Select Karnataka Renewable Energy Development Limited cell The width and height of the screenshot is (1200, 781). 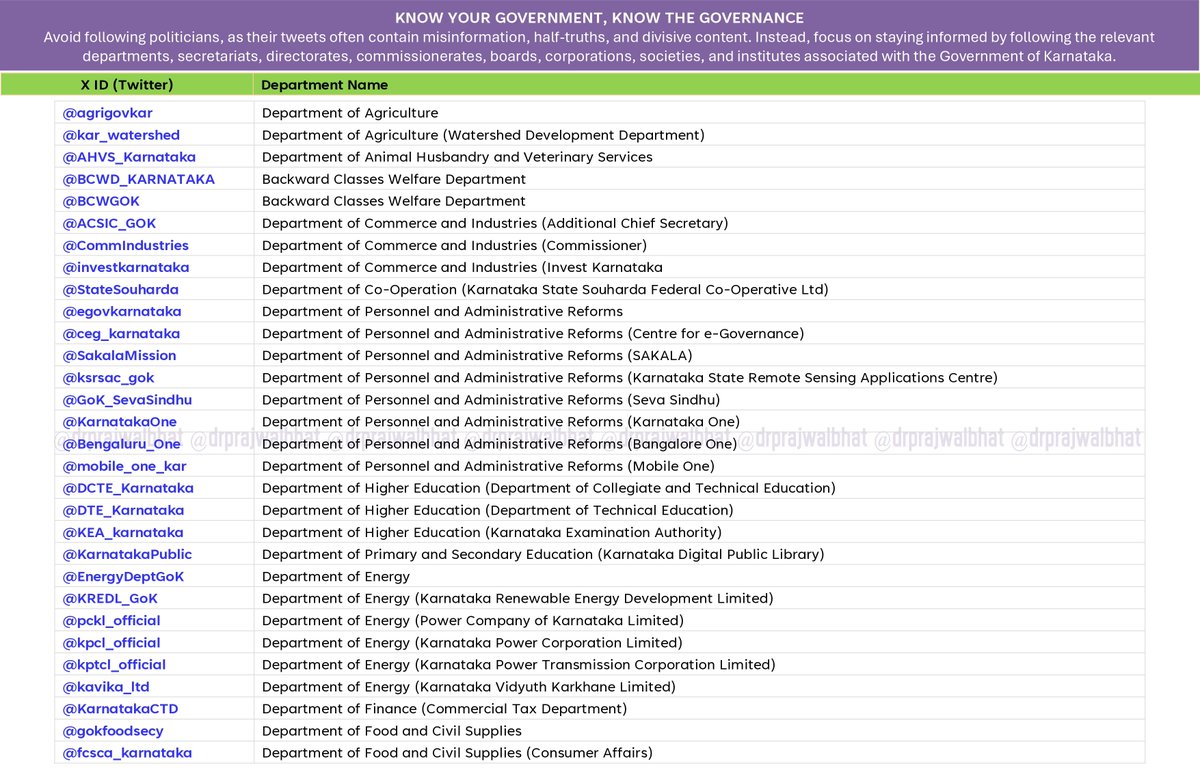pos(699,598)
